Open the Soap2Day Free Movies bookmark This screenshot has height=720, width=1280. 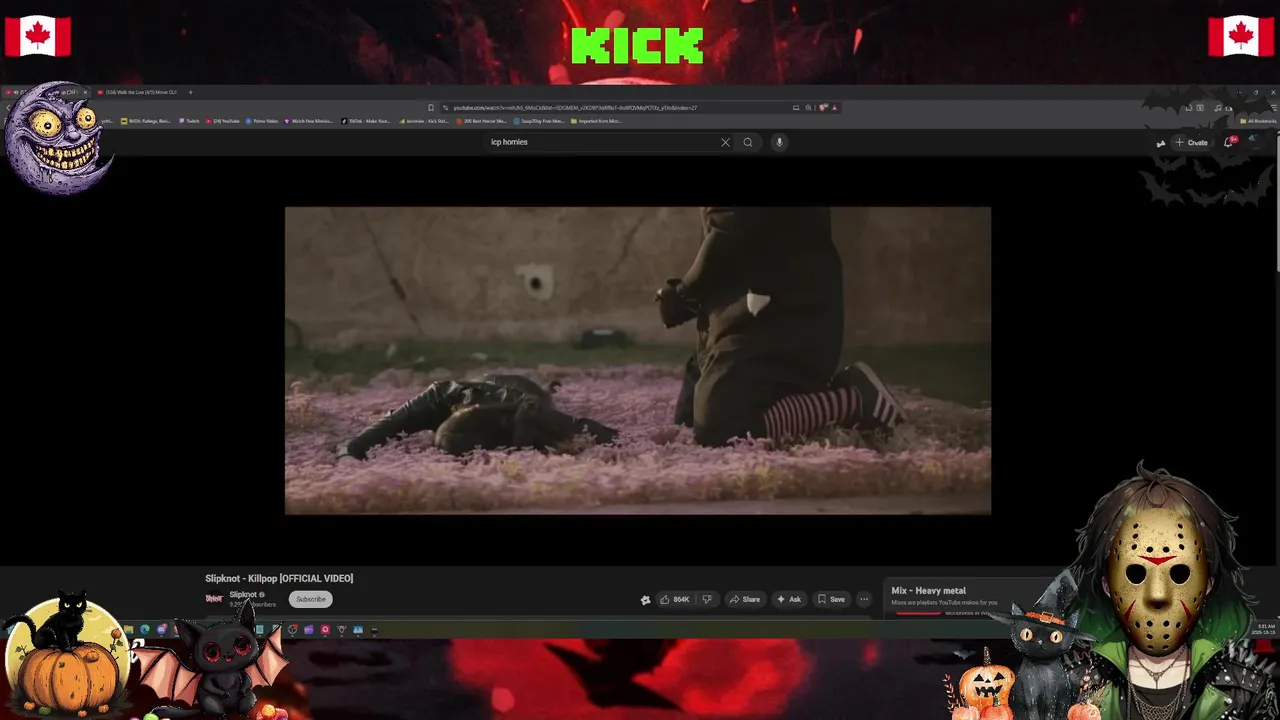pyautogui.click(x=540, y=121)
